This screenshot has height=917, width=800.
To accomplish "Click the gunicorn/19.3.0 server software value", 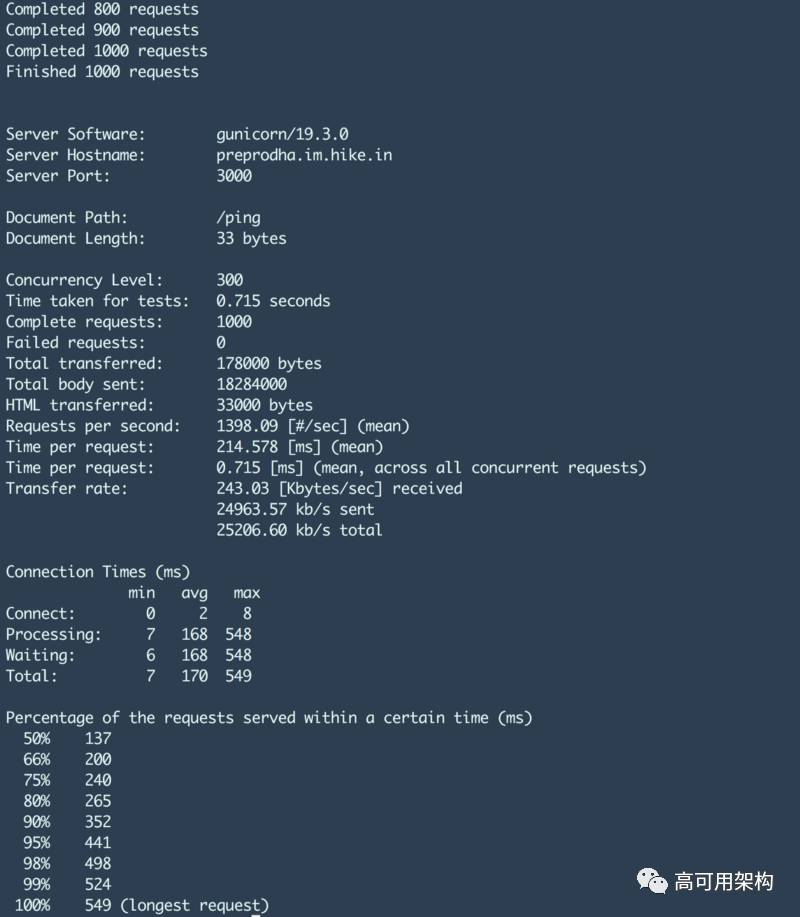I will tap(282, 134).
